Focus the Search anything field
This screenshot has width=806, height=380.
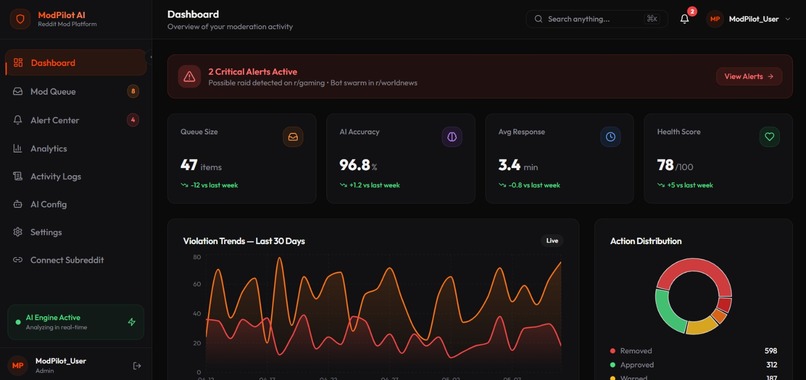click(596, 19)
